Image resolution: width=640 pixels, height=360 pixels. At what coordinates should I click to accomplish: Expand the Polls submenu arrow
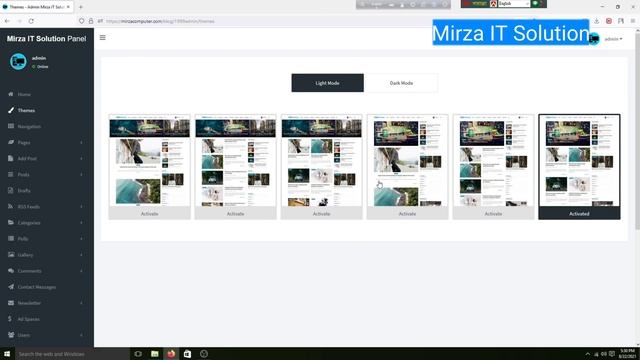pos(81,238)
